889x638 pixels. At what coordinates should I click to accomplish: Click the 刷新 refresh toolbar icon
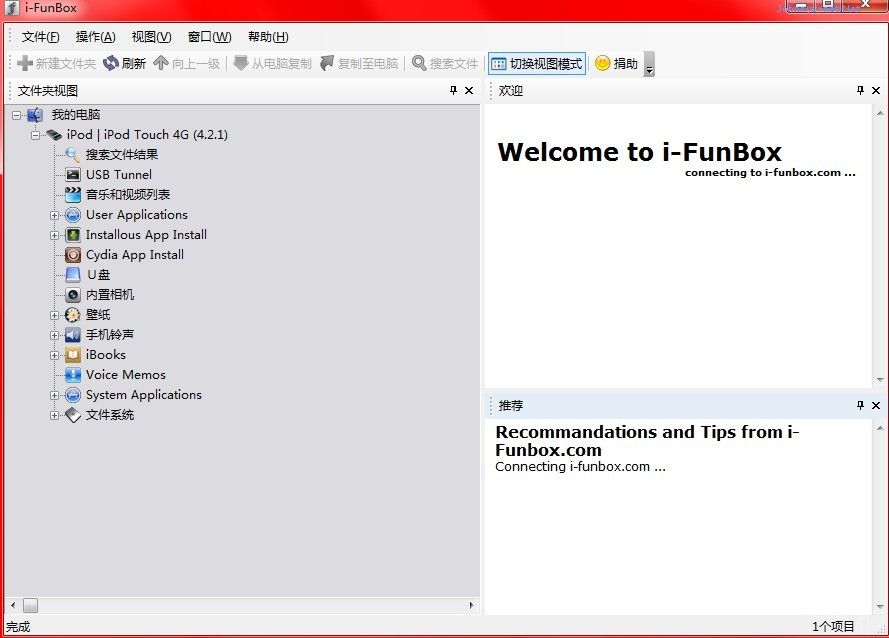click(111, 63)
